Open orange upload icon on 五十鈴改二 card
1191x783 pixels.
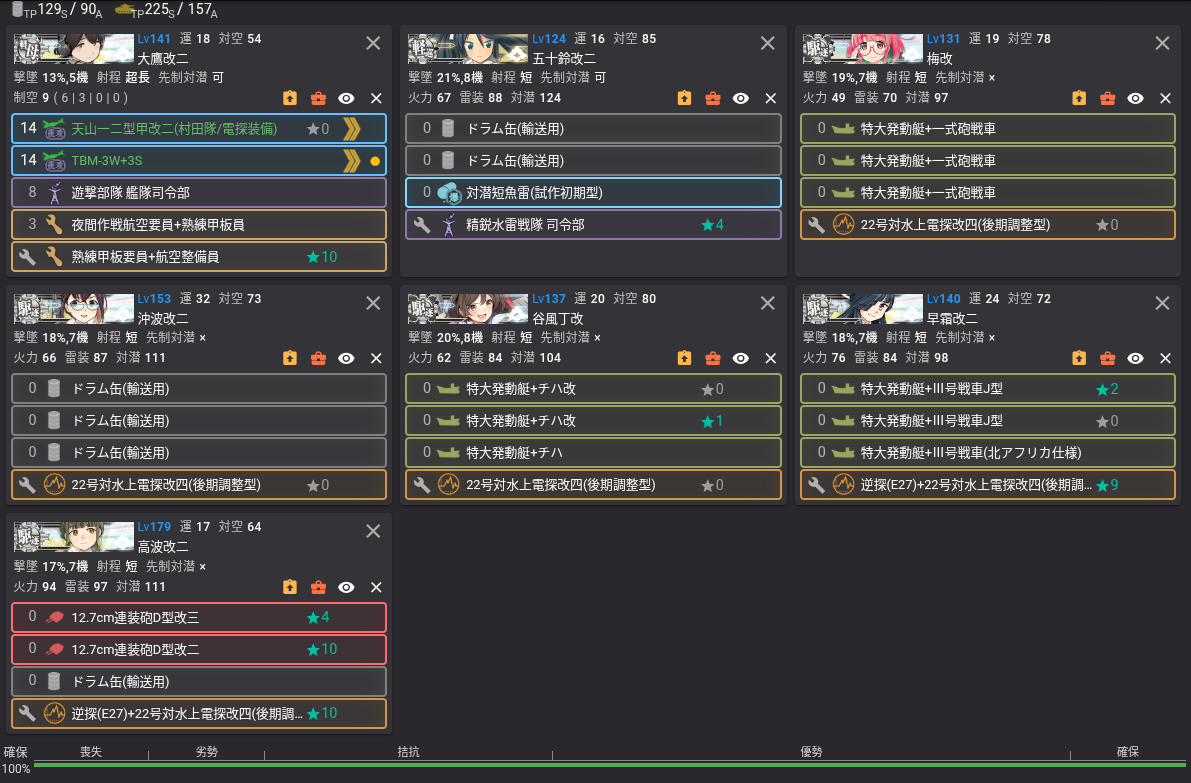coord(684,98)
